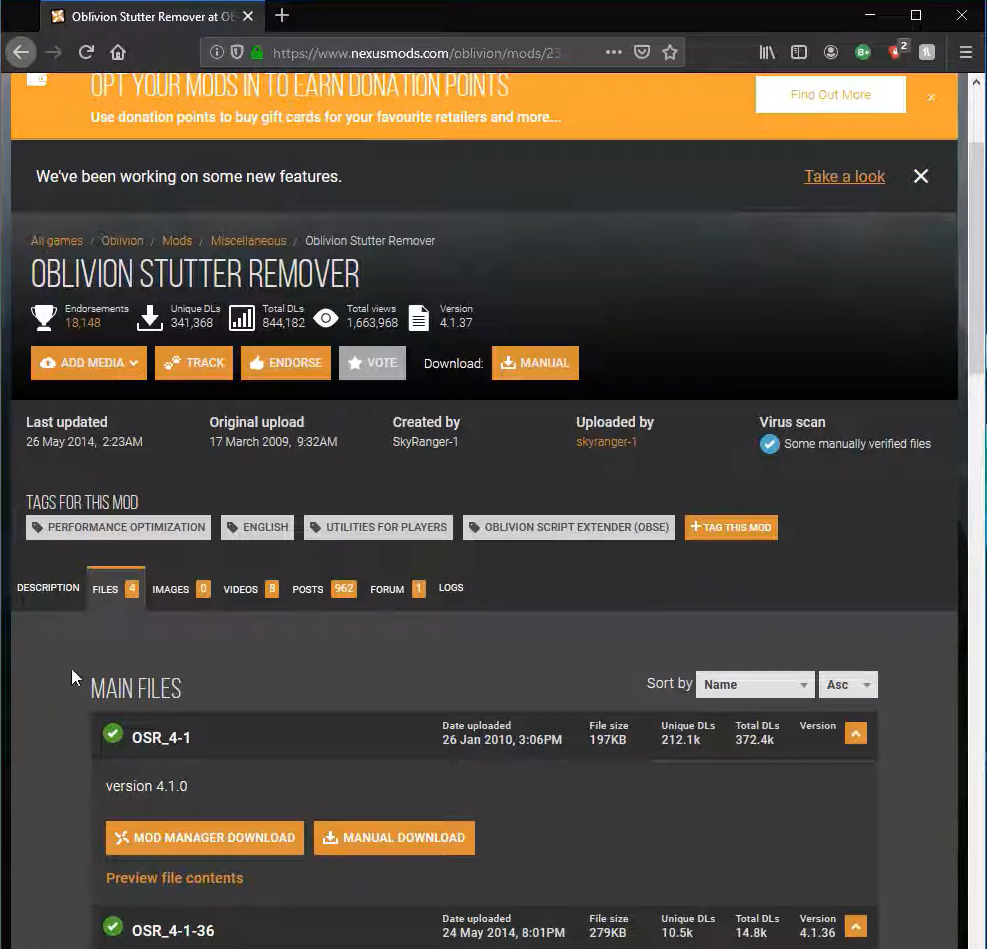Click the header Manual download button

[535, 362]
